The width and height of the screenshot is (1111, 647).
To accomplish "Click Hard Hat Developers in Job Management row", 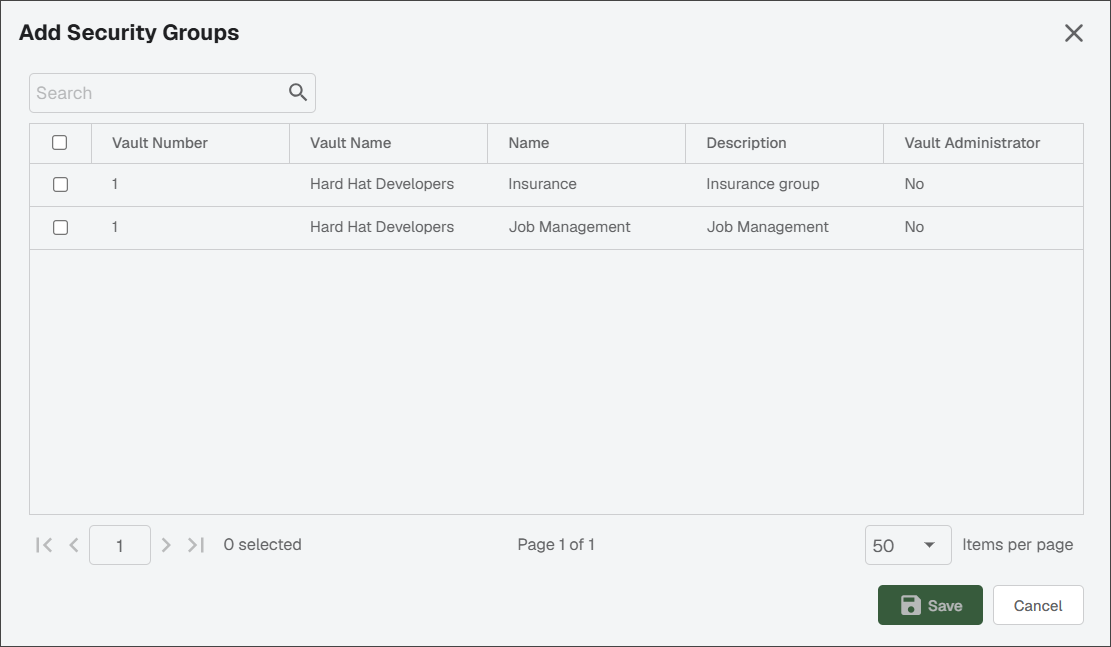I will coord(382,227).
